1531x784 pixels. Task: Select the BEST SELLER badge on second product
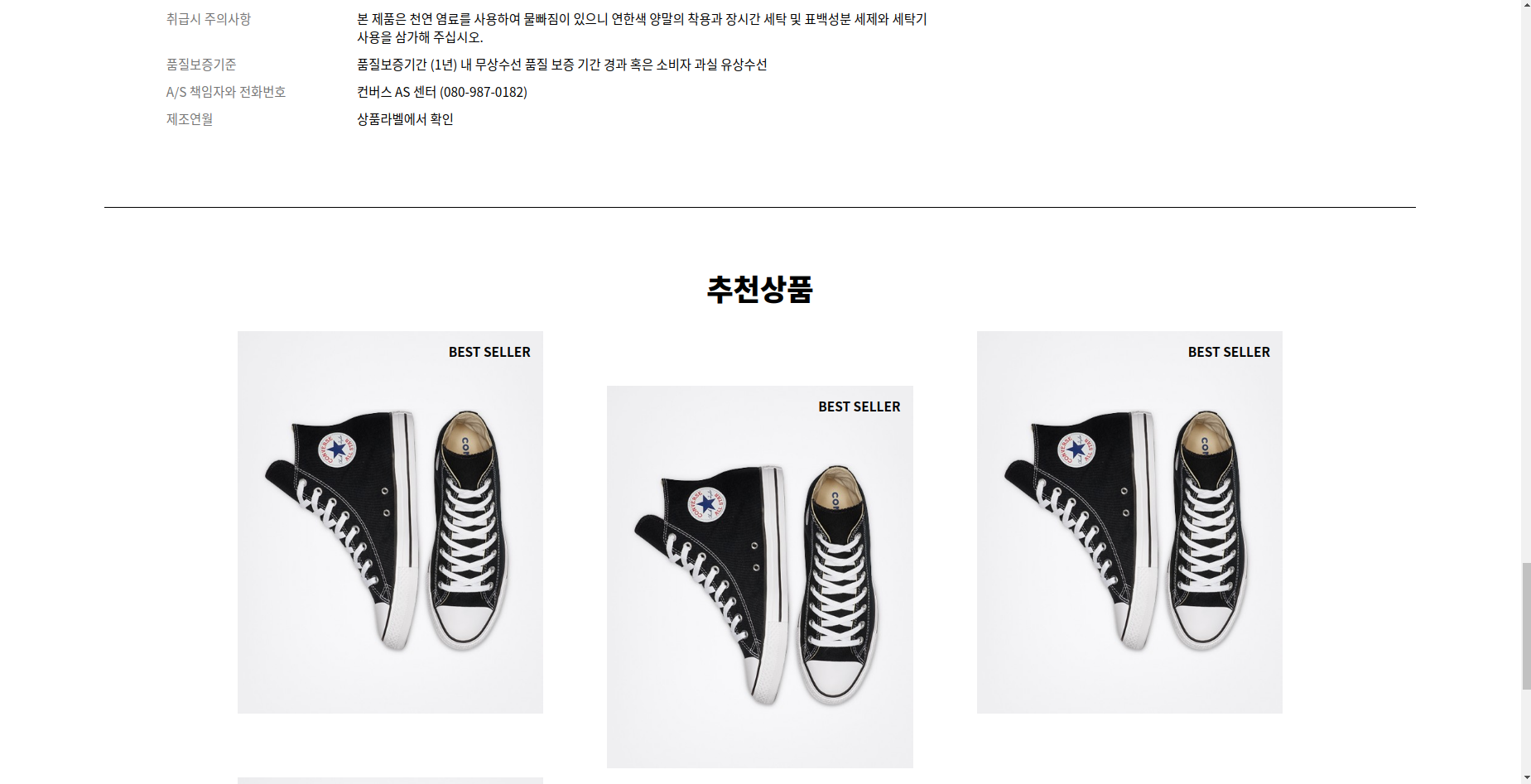(x=859, y=406)
